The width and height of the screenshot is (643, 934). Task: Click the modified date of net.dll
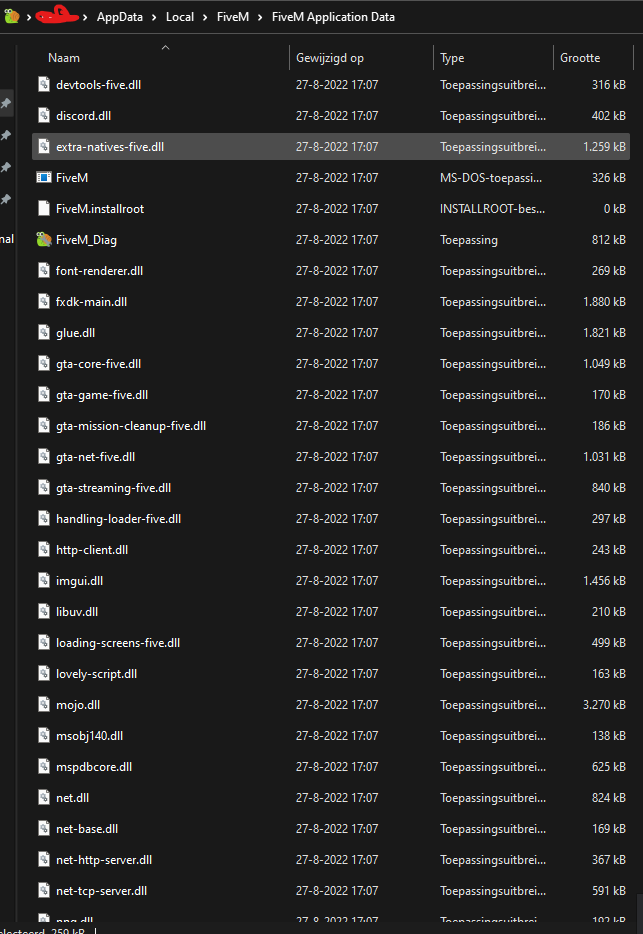click(x=337, y=798)
